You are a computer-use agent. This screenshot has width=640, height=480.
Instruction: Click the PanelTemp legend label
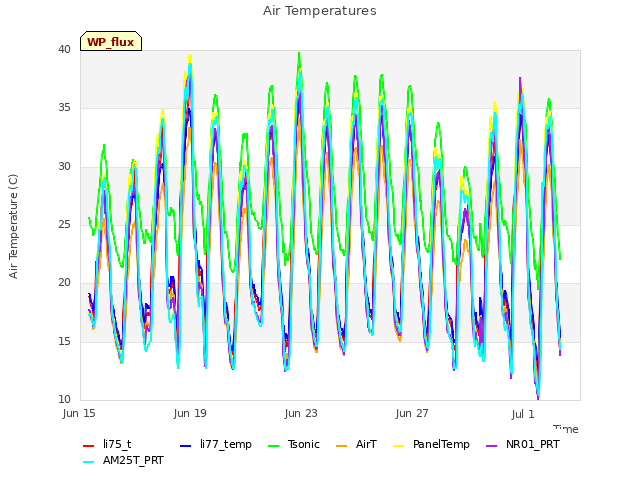point(441,444)
